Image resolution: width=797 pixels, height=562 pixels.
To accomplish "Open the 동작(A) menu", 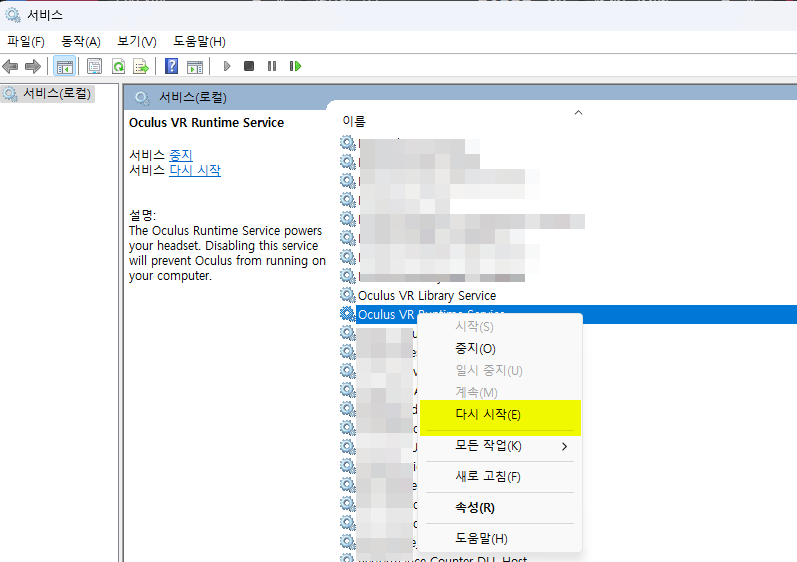I will (81, 42).
